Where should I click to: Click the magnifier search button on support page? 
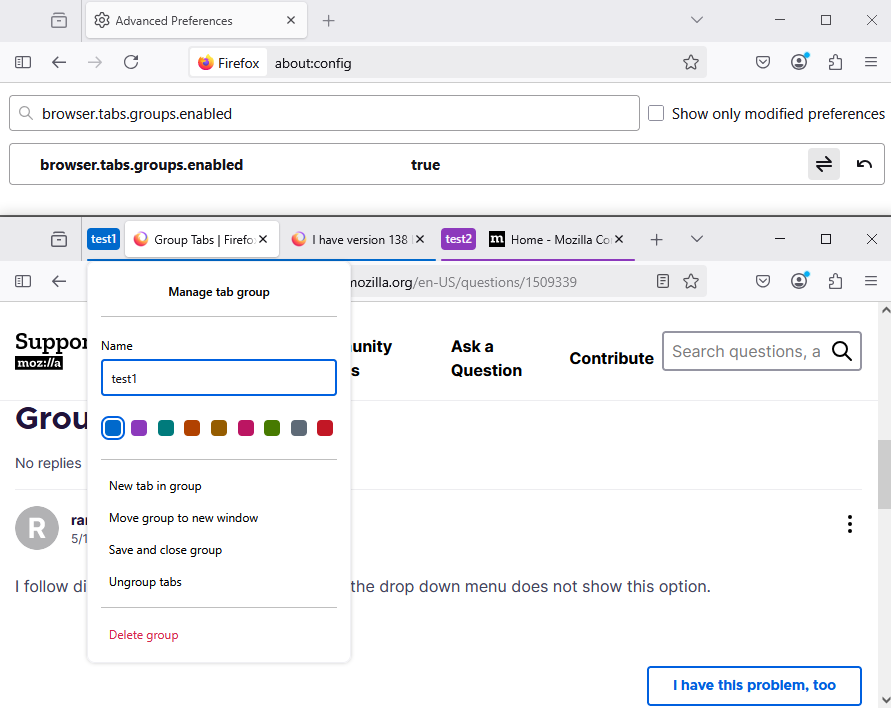click(842, 351)
